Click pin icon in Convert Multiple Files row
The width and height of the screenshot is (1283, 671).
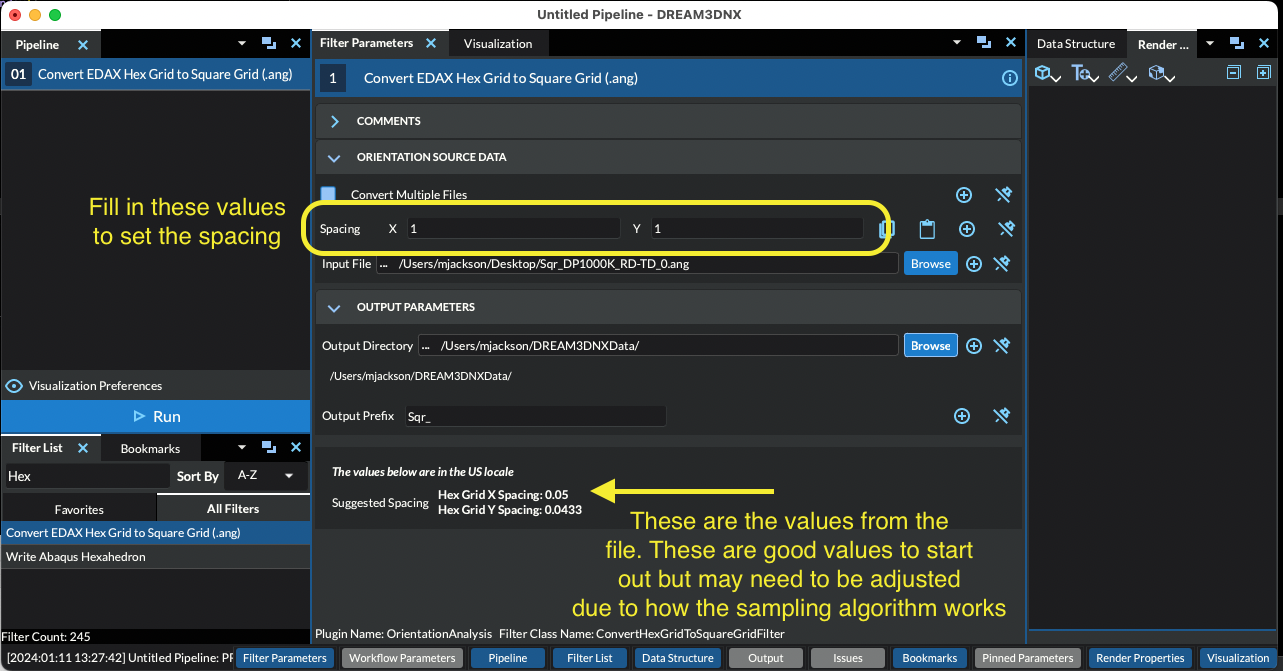1005,195
